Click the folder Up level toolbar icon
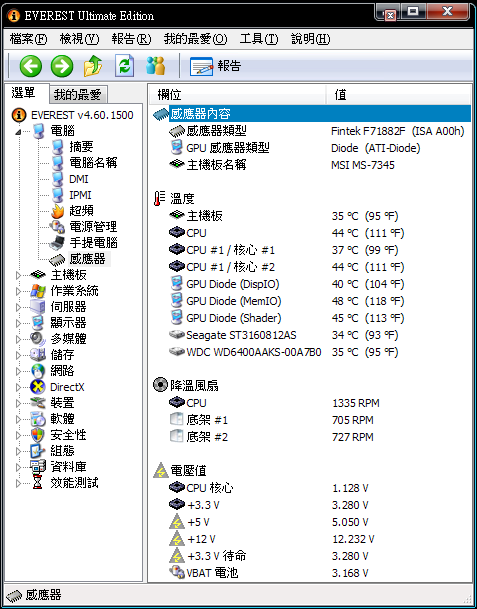This screenshot has width=477, height=609. (x=93, y=66)
